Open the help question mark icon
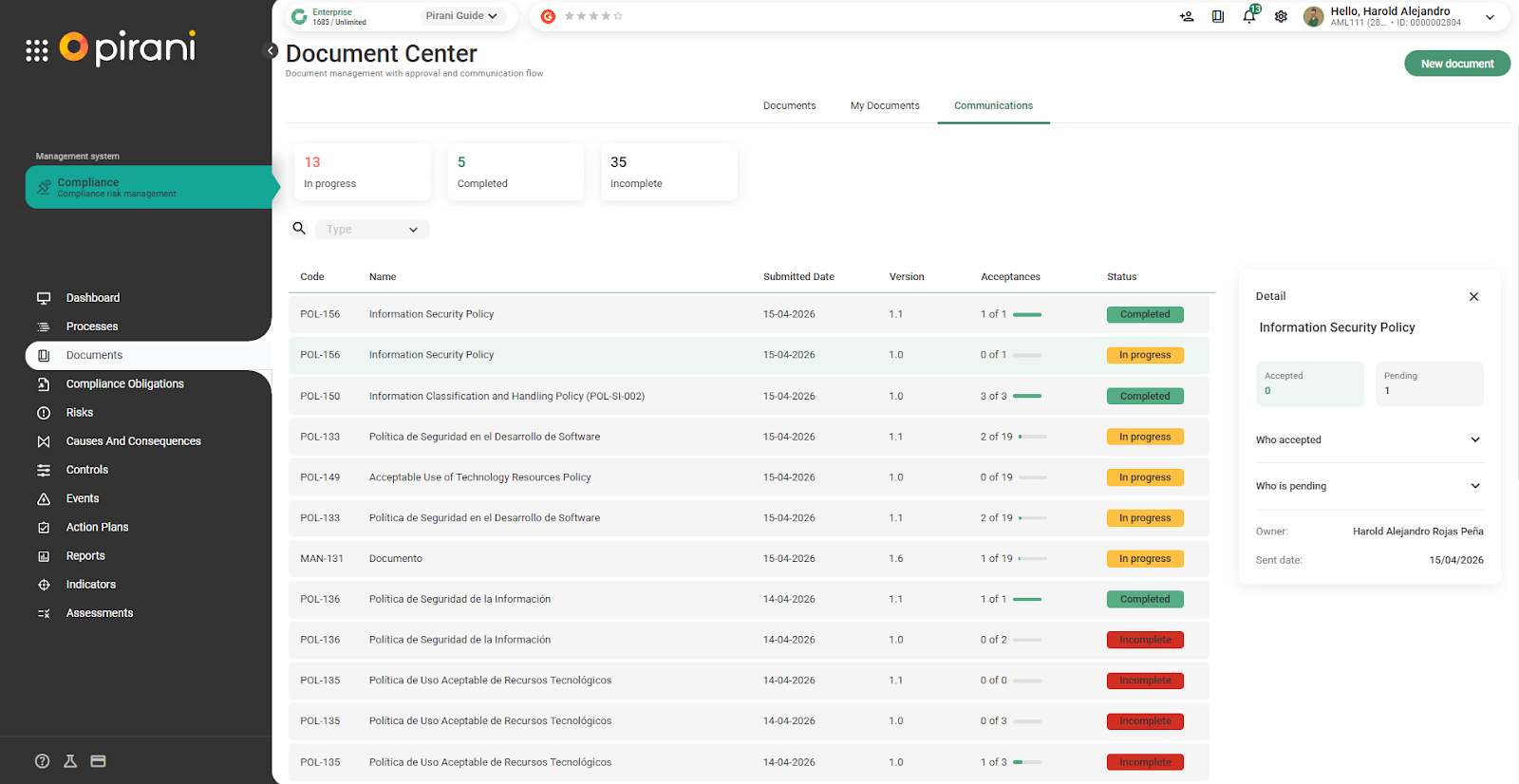Viewport: 1519px width, 784px height. (42, 761)
